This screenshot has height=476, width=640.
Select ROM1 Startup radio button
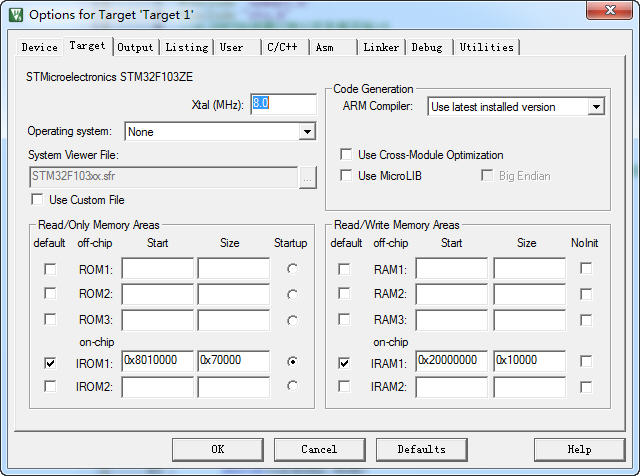click(292, 269)
